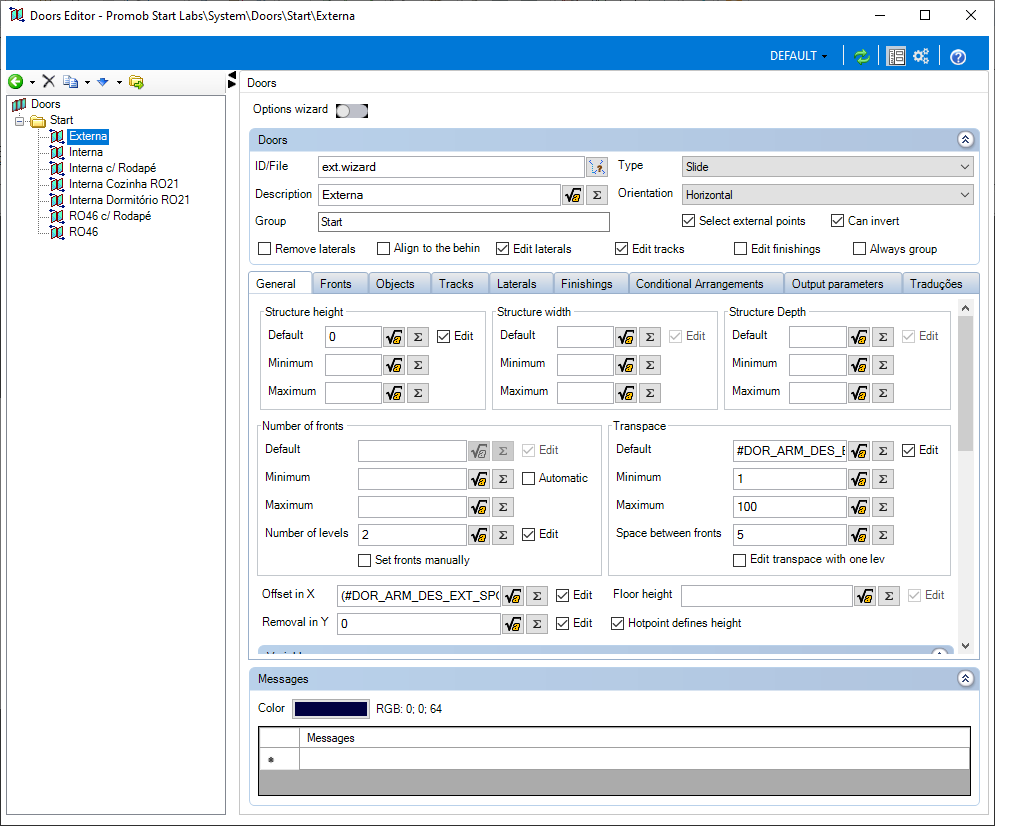Click the delete X toolbar icon

pos(49,81)
